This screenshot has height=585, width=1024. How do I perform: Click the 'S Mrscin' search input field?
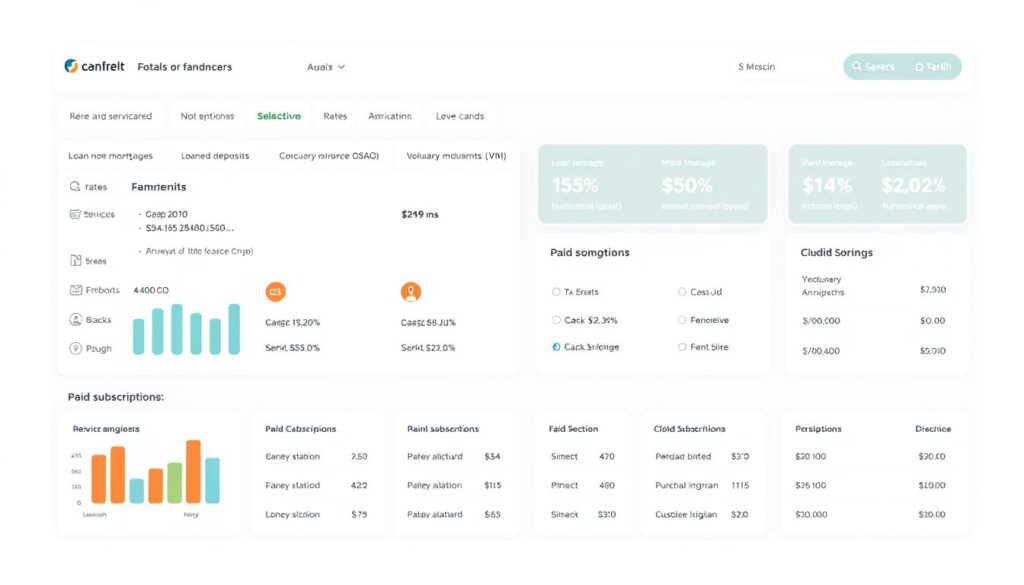tap(782, 67)
